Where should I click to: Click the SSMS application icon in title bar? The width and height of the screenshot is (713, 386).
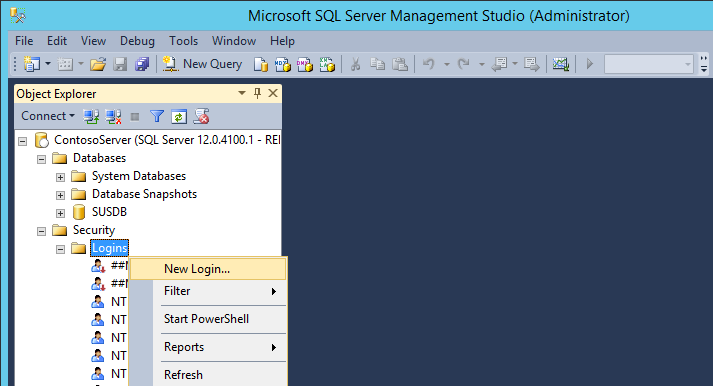click(17, 16)
